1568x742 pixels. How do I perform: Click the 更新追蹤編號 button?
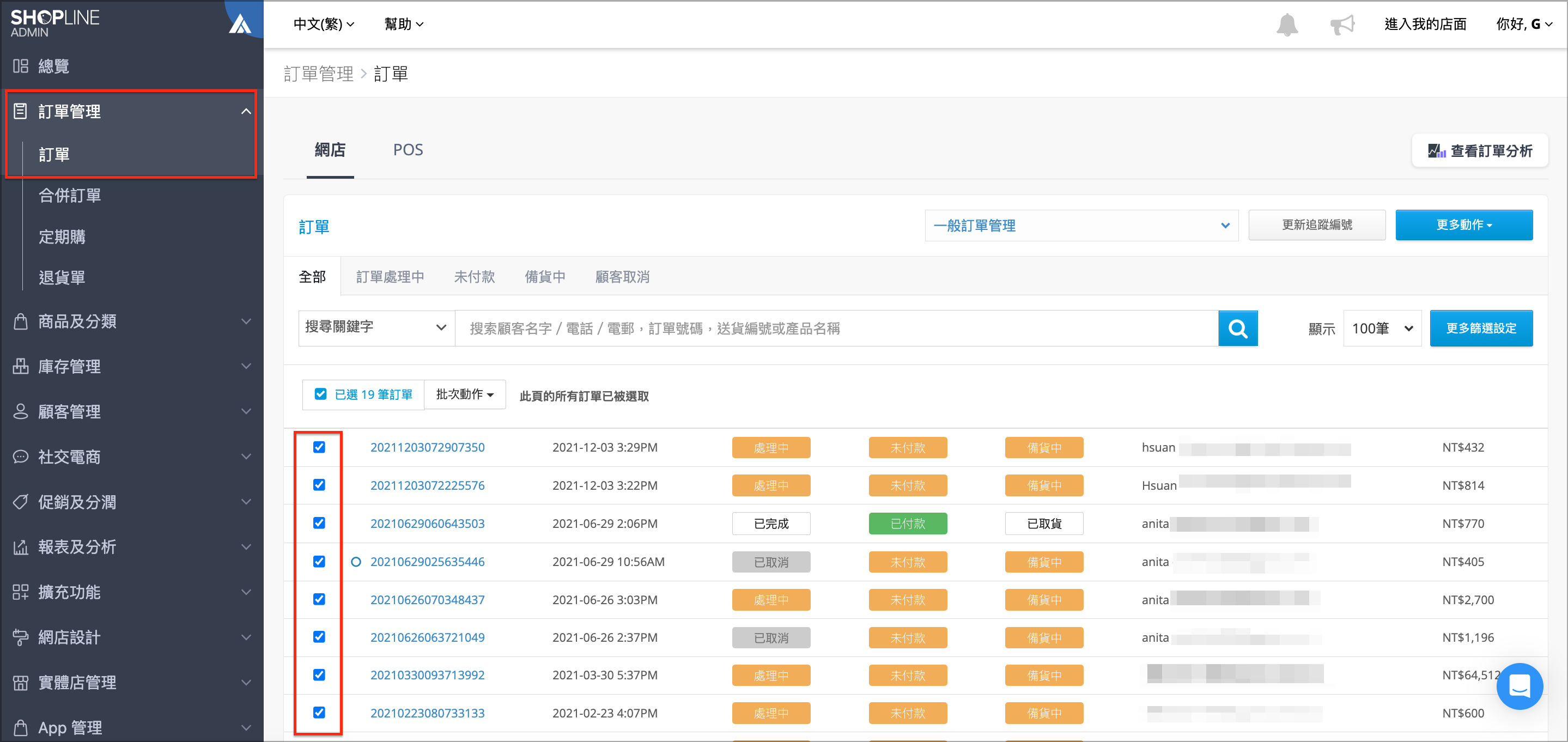(1317, 225)
